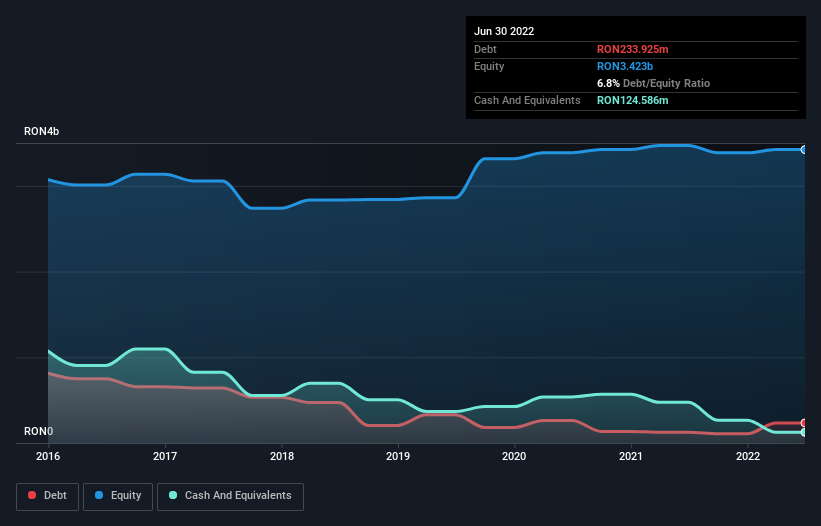This screenshot has width=821, height=526.
Task: Toggle the Debt series legend button
Action: [x=48, y=496]
